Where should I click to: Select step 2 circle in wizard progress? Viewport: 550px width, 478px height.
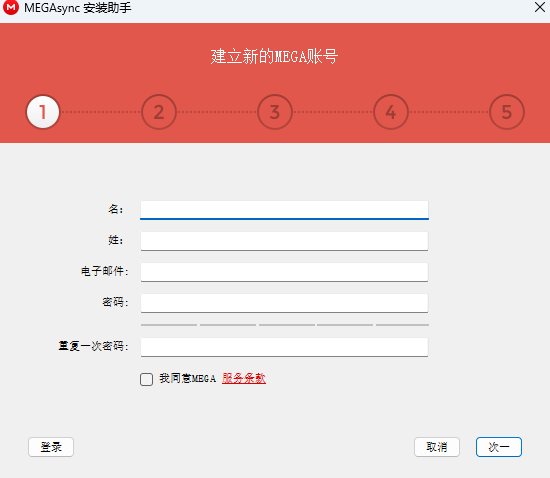pos(159,112)
